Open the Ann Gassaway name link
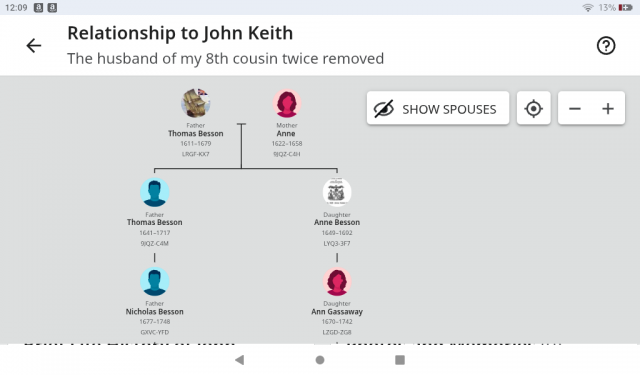This screenshot has width=640, height=375. [337, 312]
